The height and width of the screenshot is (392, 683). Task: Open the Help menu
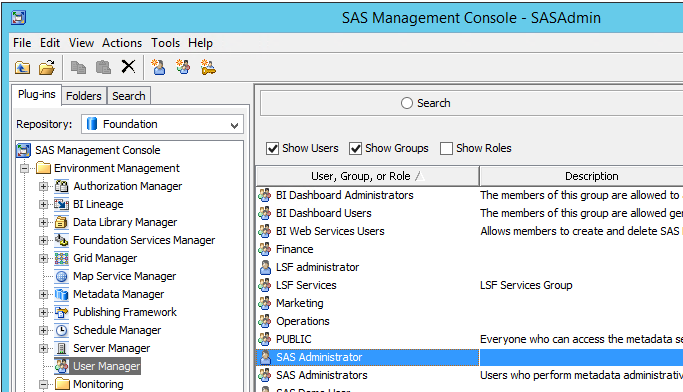200,43
